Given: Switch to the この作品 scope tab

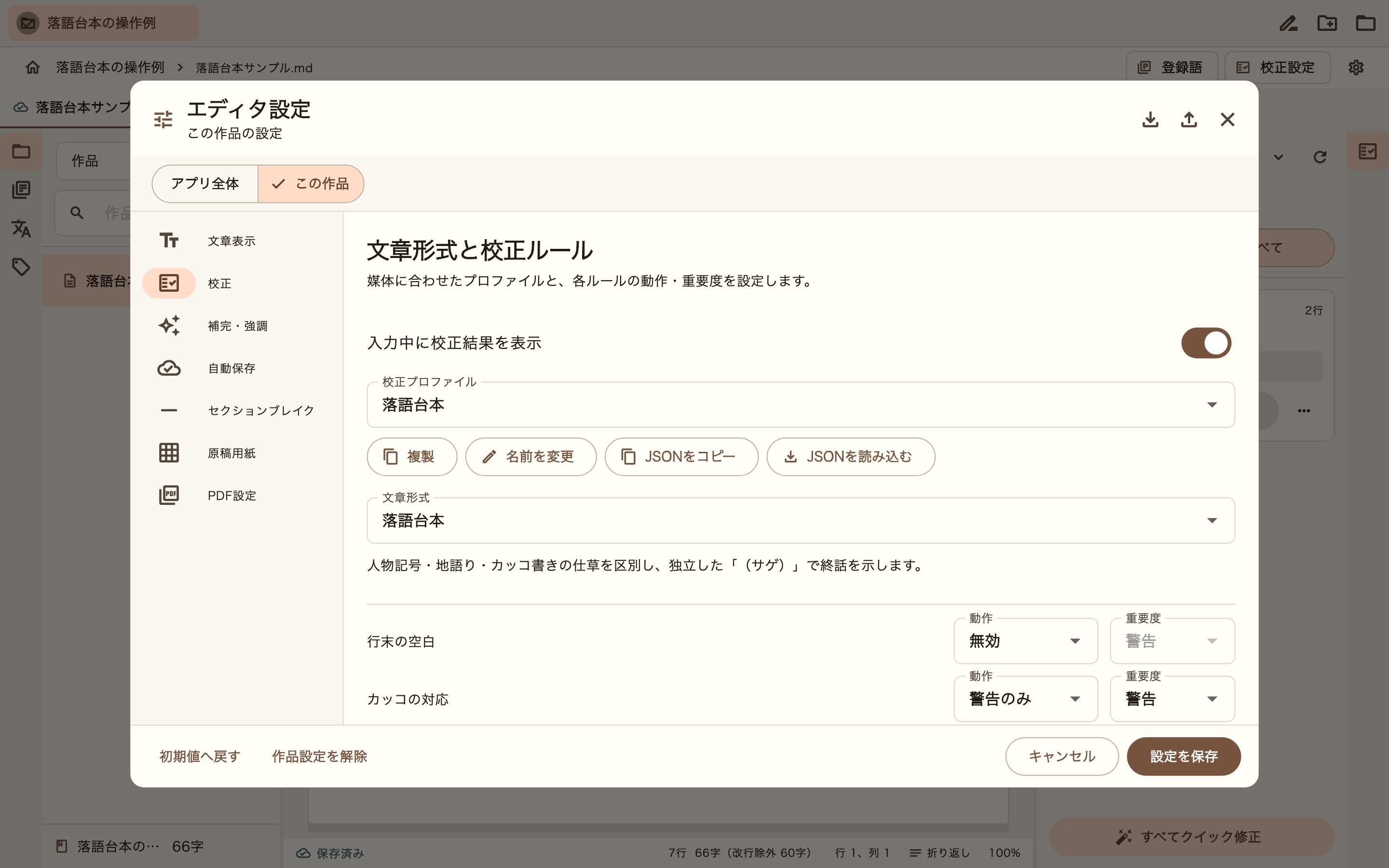Looking at the screenshot, I should [311, 184].
